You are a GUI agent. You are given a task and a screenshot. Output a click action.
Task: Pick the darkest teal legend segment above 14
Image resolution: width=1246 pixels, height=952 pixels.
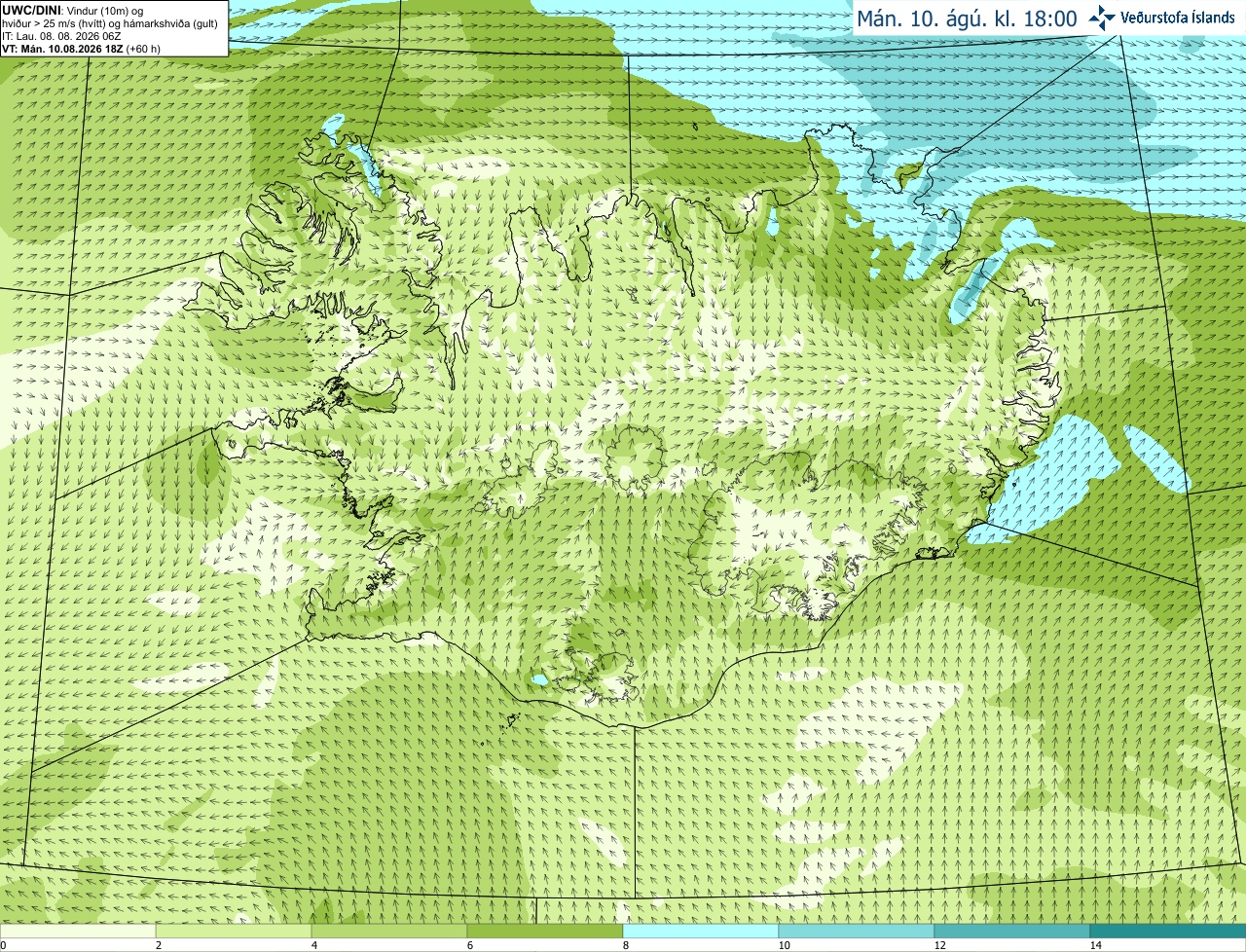pos(1168,932)
